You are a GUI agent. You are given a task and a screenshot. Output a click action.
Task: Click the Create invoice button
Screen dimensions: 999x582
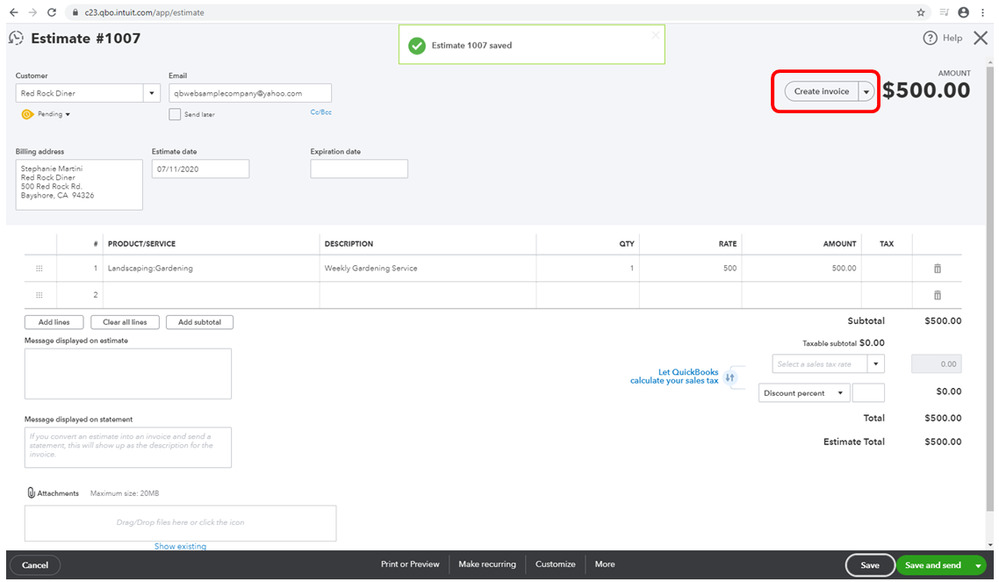821,92
